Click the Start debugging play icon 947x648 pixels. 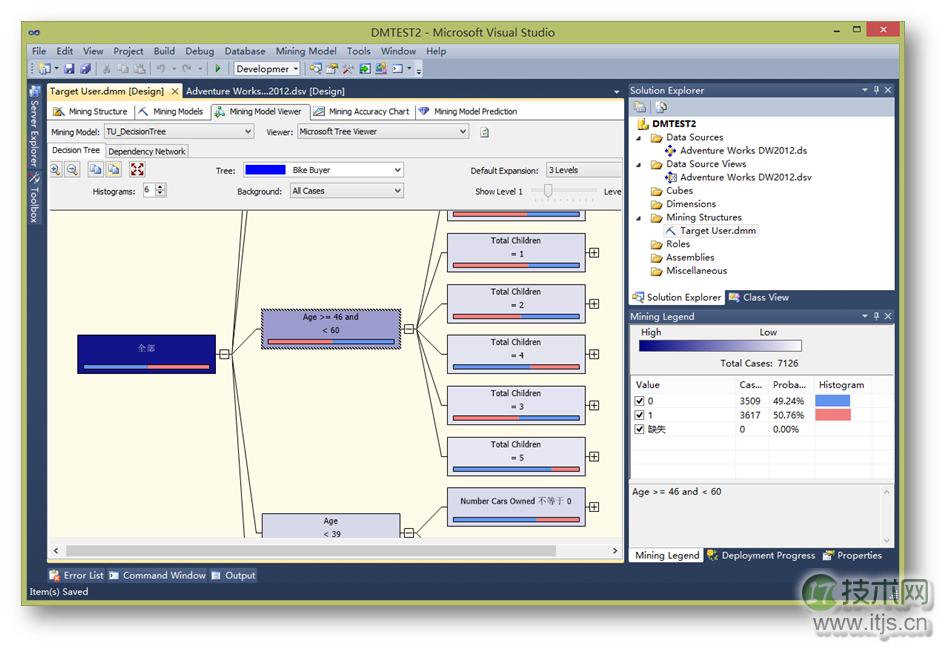point(218,69)
